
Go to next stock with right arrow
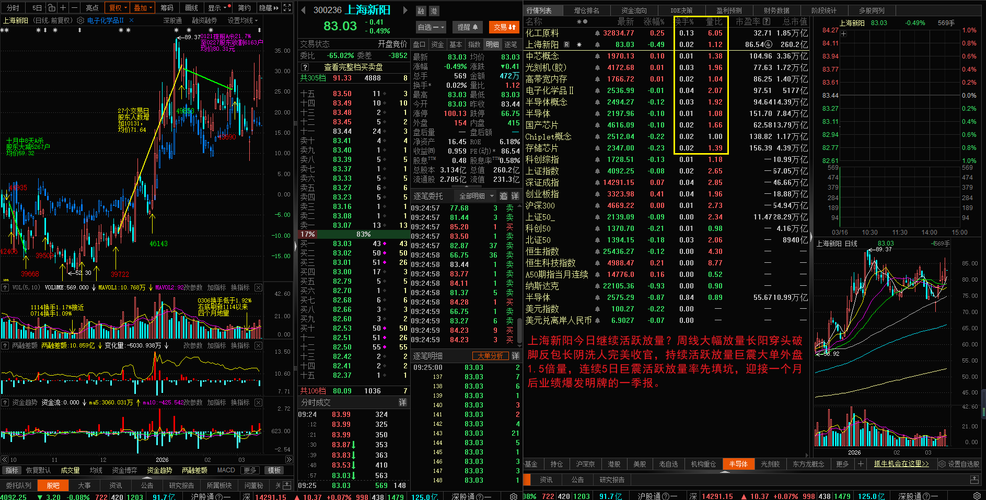tap(405, 10)
